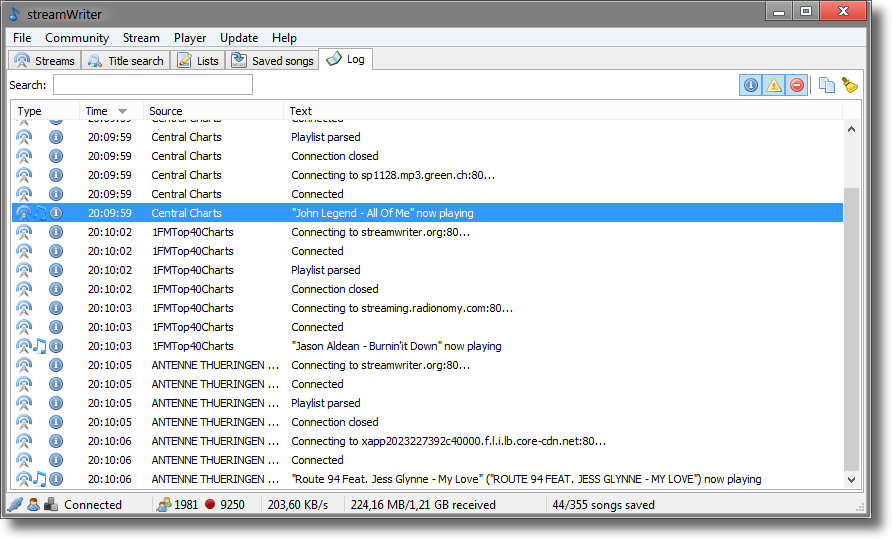Image resolution: width=892 pixels, height=539 pixels.
Task: Click the users count icon beside 1981
Action: [x=163, y=505]
